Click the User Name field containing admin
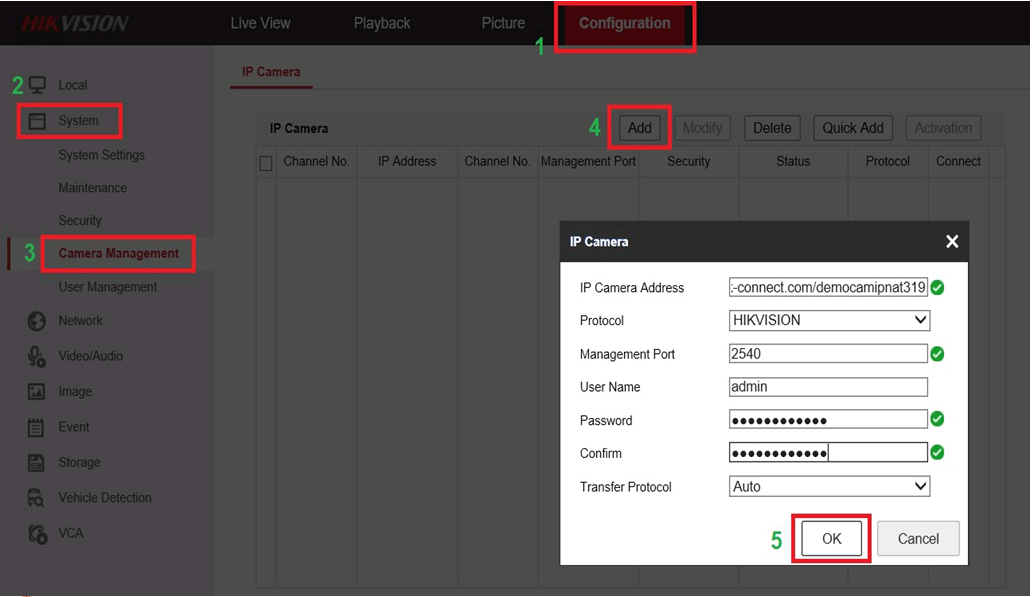The image size is (1033, 597). click(828, 387)
